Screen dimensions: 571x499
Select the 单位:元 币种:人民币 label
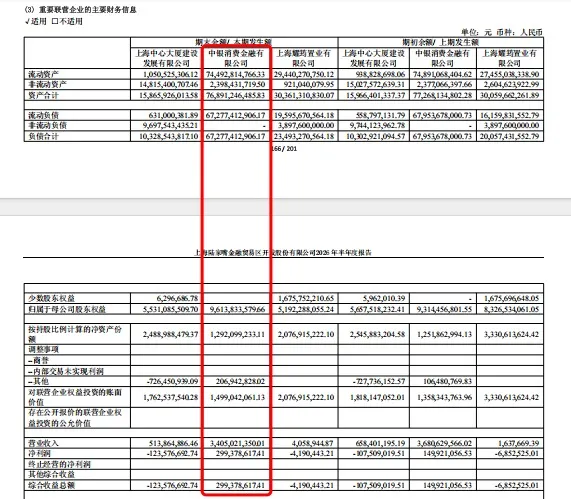coord(502,32)
